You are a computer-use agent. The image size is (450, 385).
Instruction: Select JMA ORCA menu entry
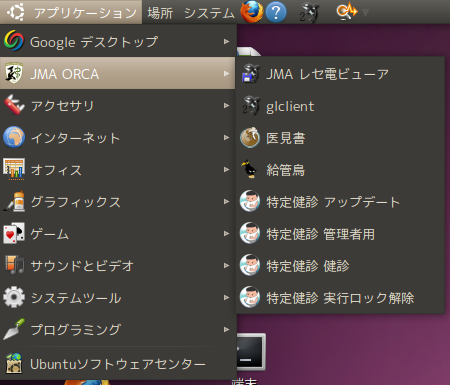pyautogui.click(x=118, y=73)
